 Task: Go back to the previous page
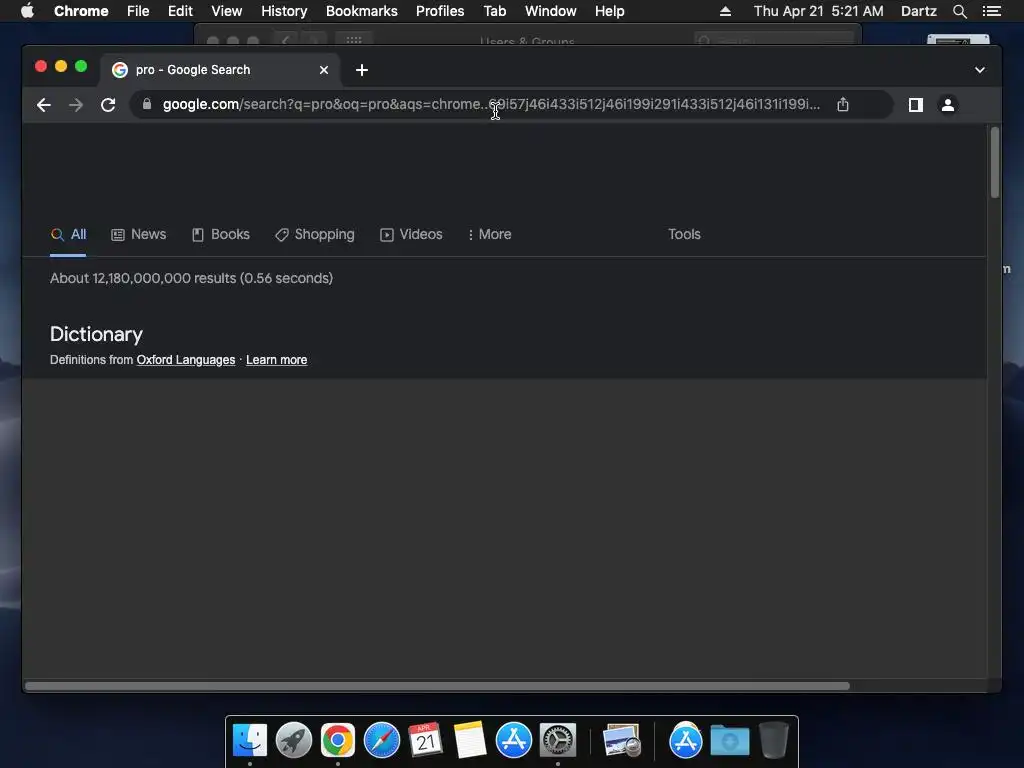(44, 104)
